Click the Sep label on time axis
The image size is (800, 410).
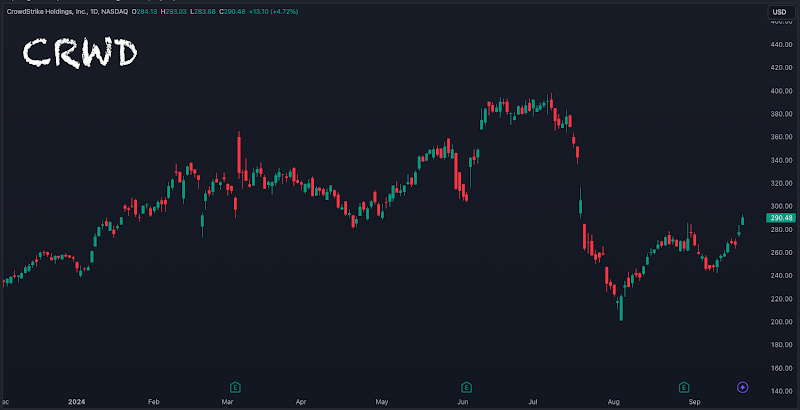[694, 402]
